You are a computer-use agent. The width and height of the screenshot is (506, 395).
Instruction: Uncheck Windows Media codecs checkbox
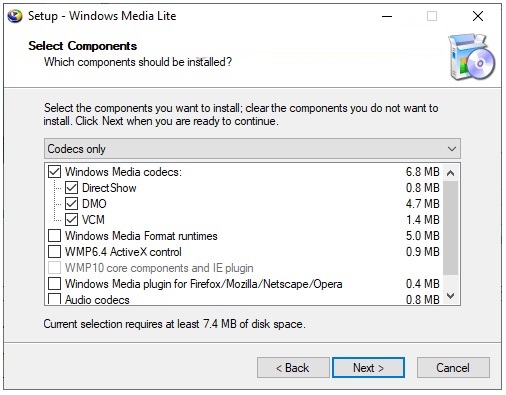(x=54, y=172)
